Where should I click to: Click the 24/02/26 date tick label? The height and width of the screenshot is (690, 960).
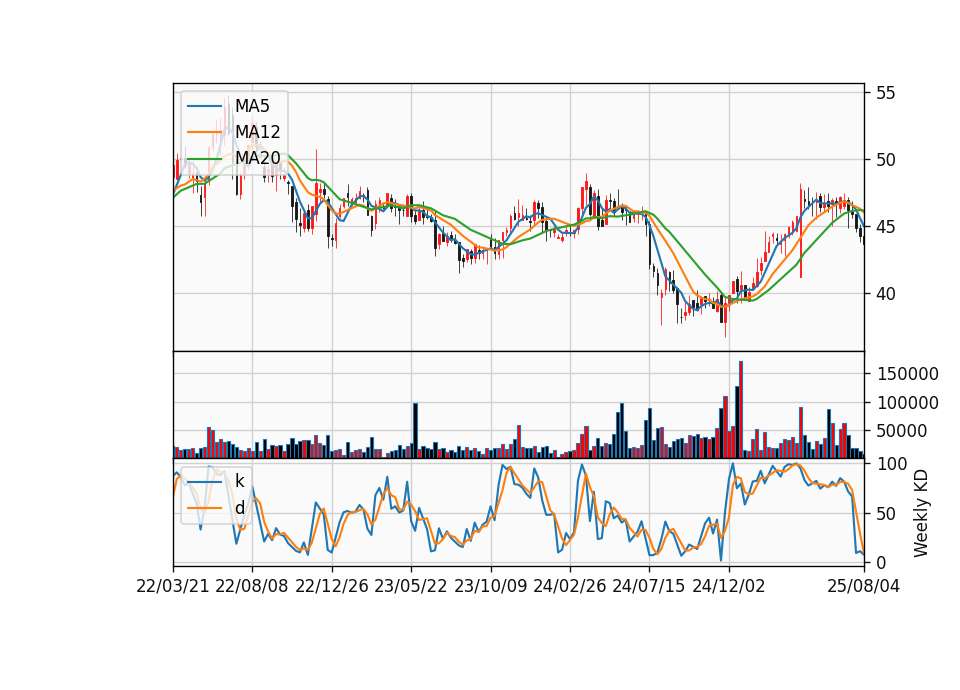point(570,586)
